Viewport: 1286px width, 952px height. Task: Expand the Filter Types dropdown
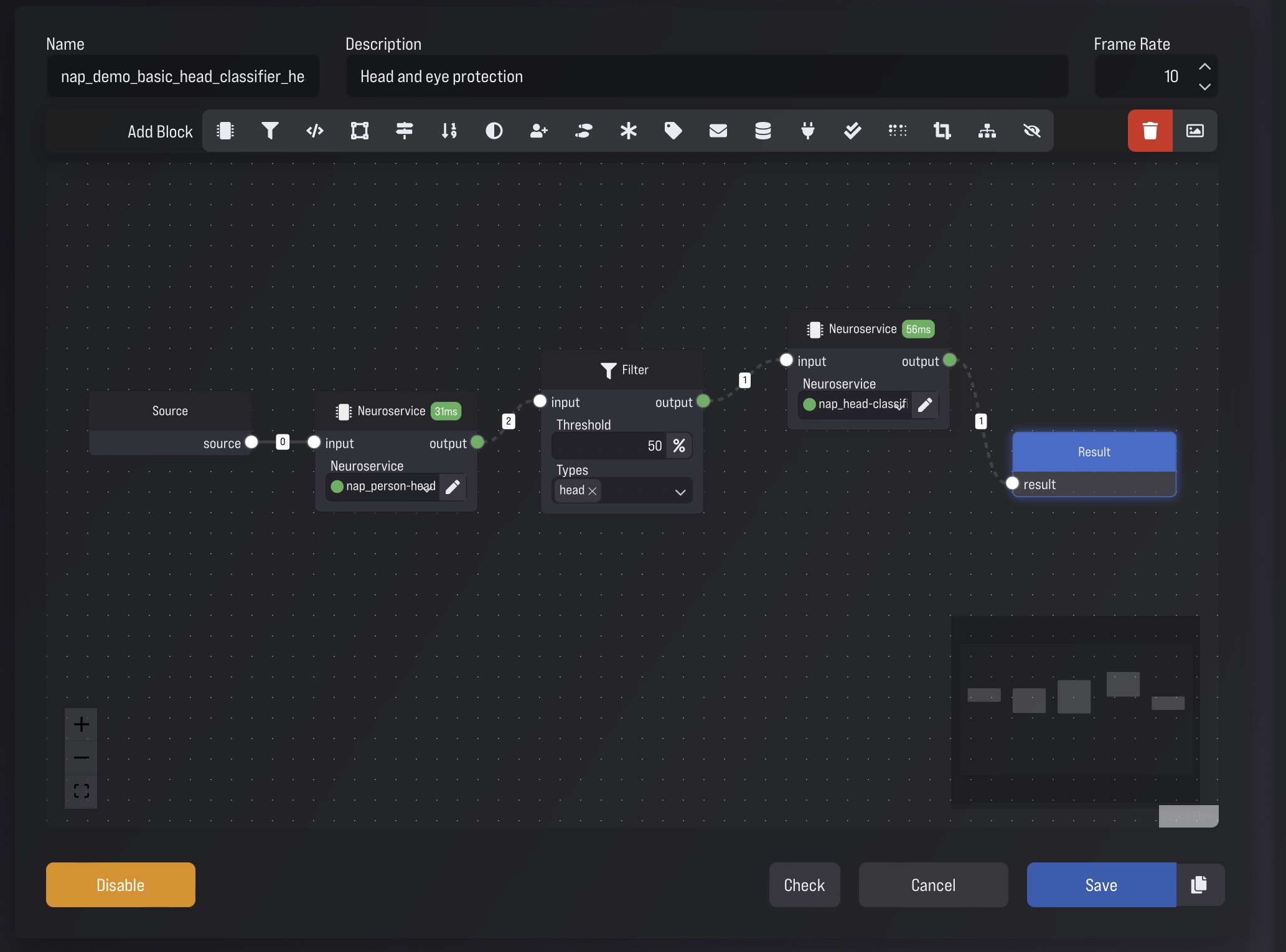click(680, 492)
